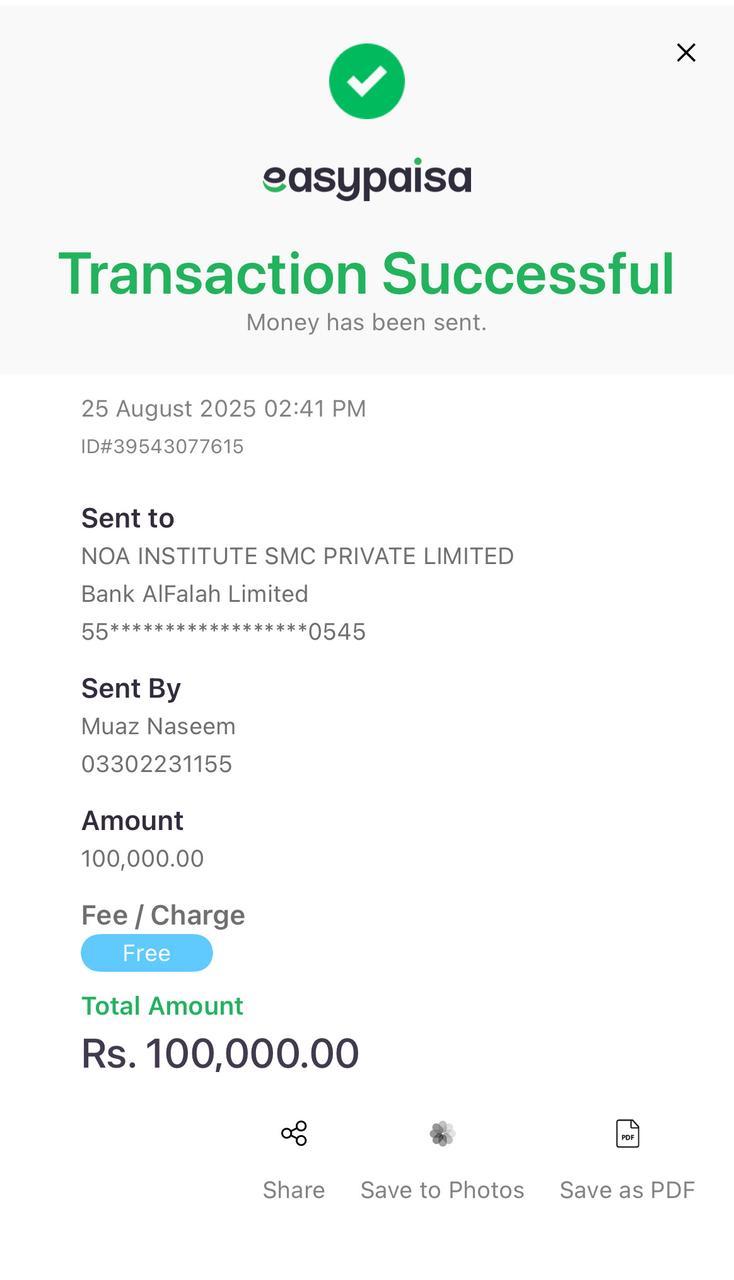Click the sender name Muaz Naseem
734x1280 pixels.
(x=158, y=726)
